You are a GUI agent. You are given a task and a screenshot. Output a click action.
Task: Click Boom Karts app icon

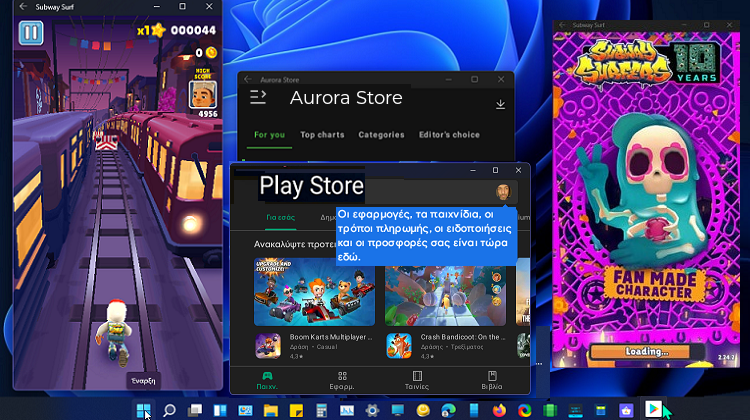point(268,346)
